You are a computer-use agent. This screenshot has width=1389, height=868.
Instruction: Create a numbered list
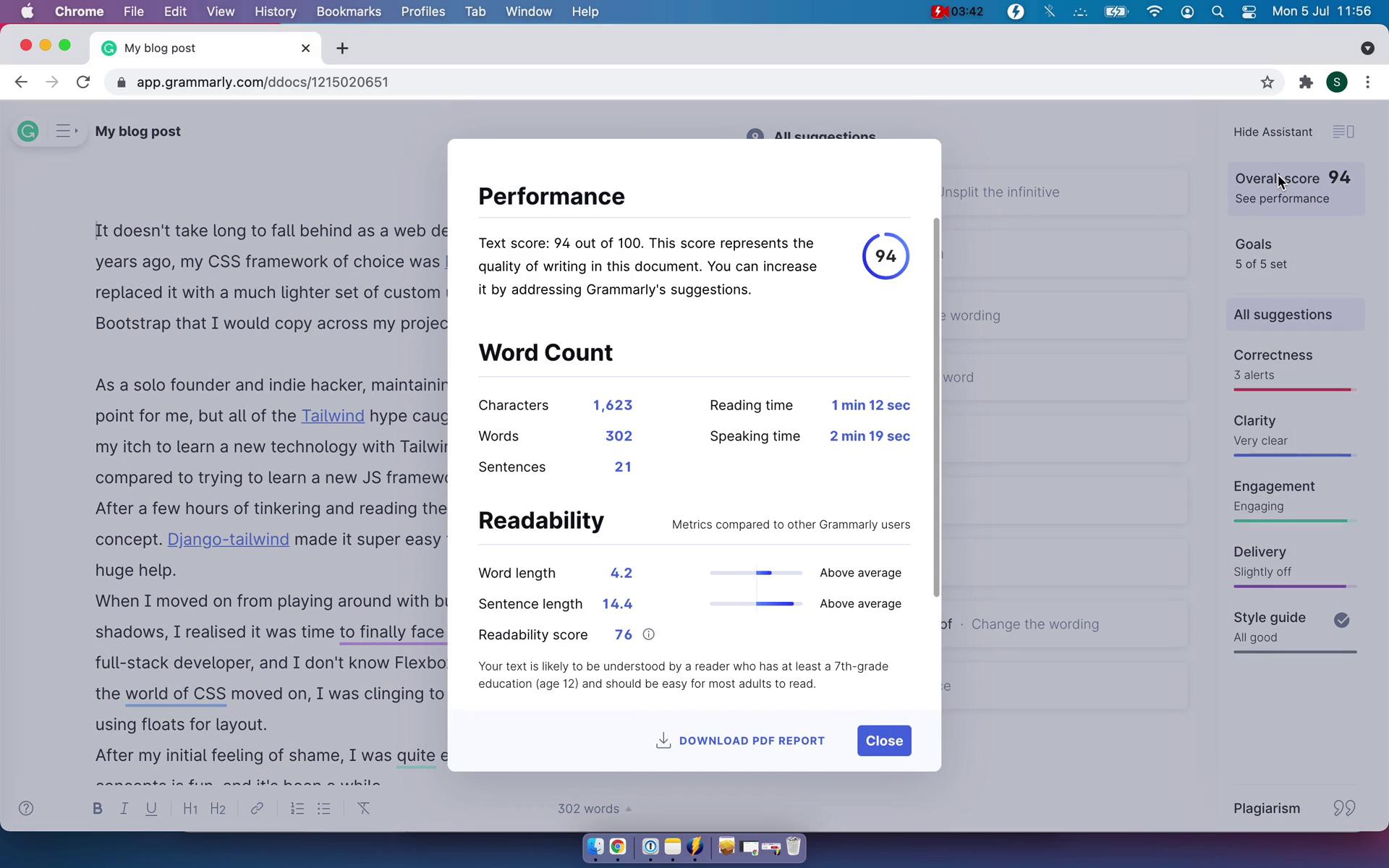point(297,809)
